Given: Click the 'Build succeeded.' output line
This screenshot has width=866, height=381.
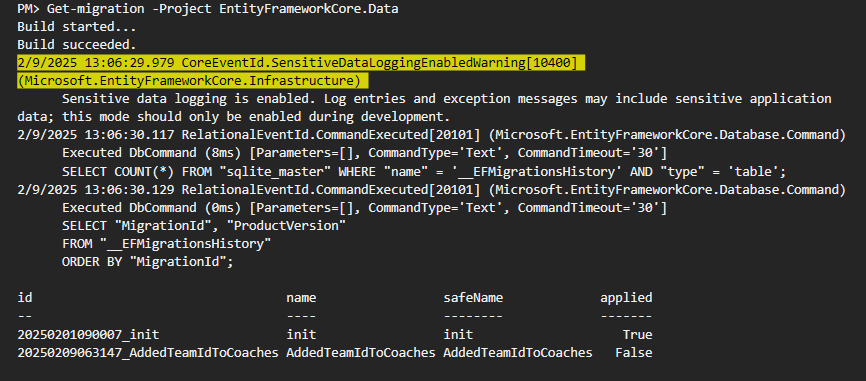Looking at the screenshot, I should [77, 45].
